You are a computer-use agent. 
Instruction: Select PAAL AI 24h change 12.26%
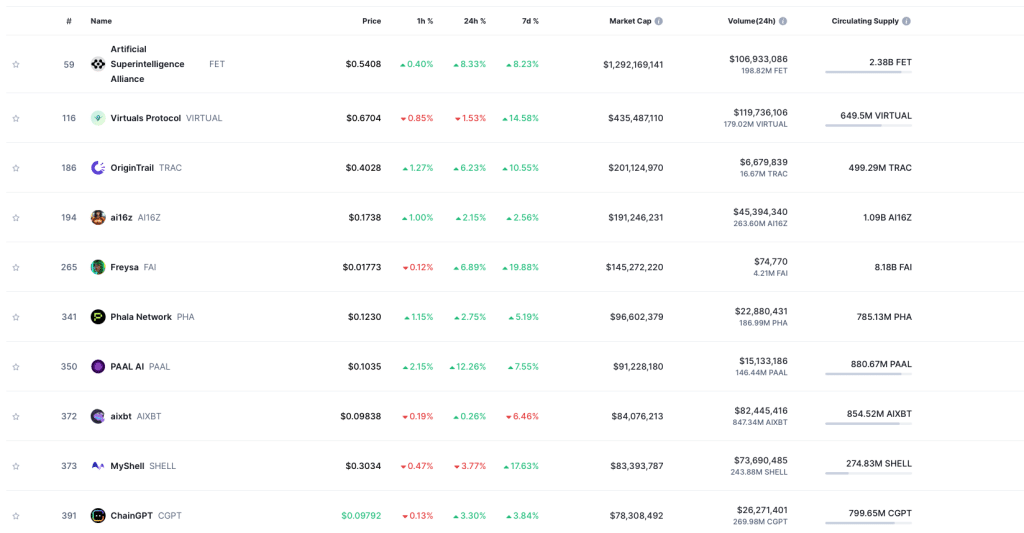click(x=468, y=366)
